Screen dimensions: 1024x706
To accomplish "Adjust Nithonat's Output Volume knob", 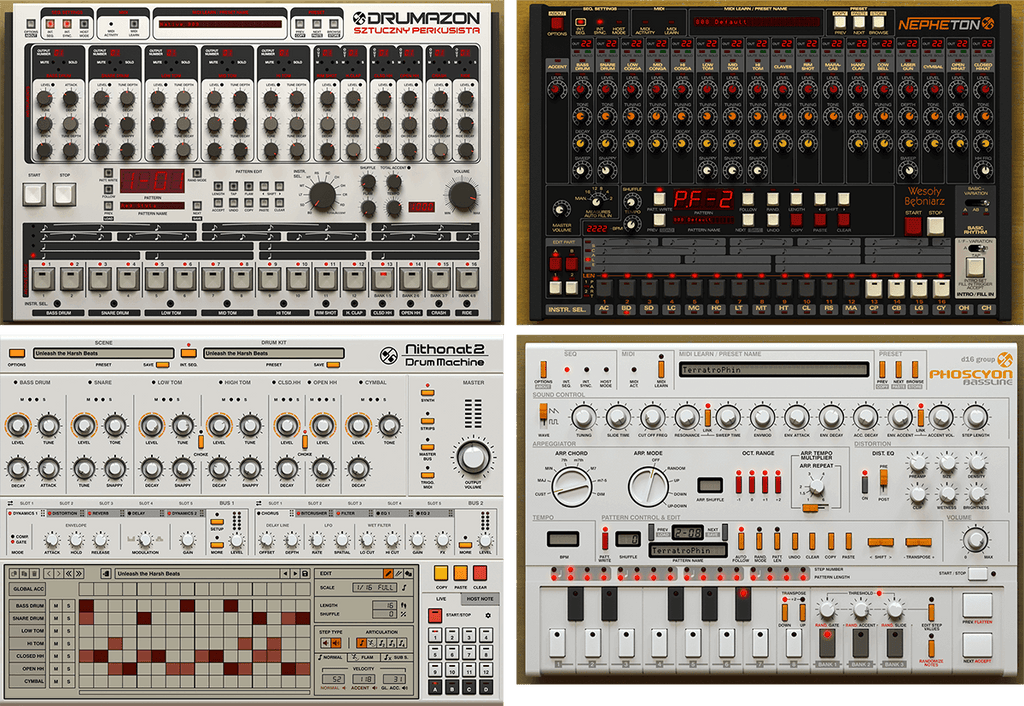I will (x=473, y=457).
